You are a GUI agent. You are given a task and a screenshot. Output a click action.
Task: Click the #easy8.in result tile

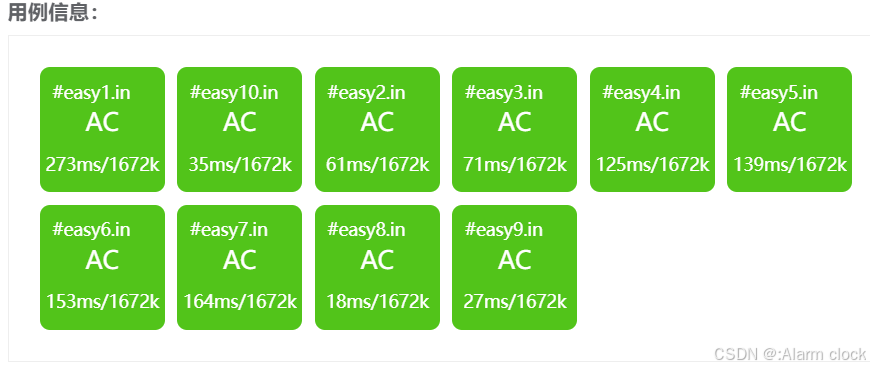377,267
